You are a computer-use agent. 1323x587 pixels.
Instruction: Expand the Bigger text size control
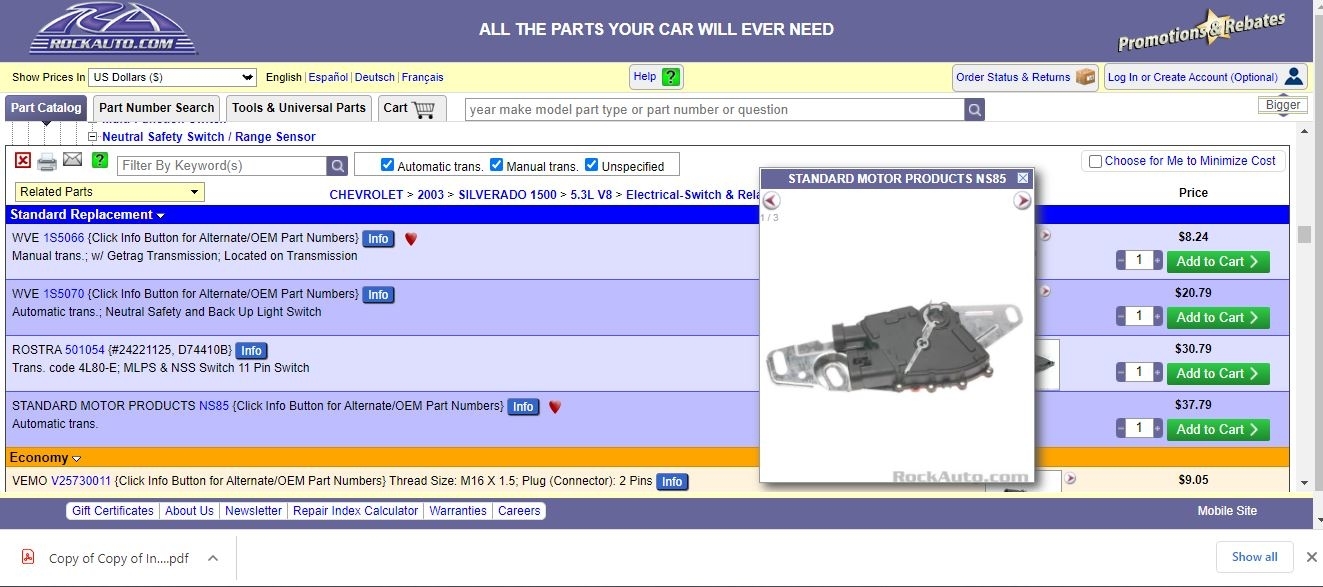pos(1283,105)
